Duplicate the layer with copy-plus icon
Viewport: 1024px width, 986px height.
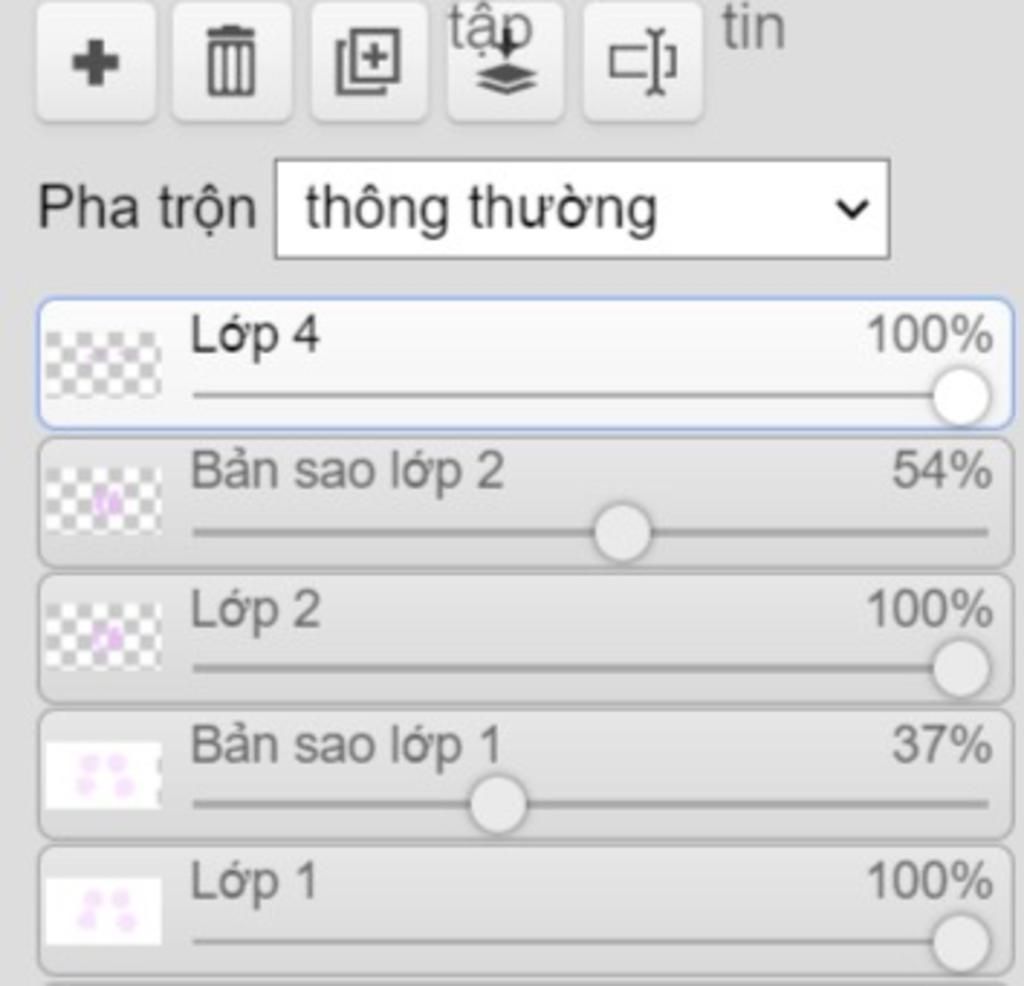(368, 63)
